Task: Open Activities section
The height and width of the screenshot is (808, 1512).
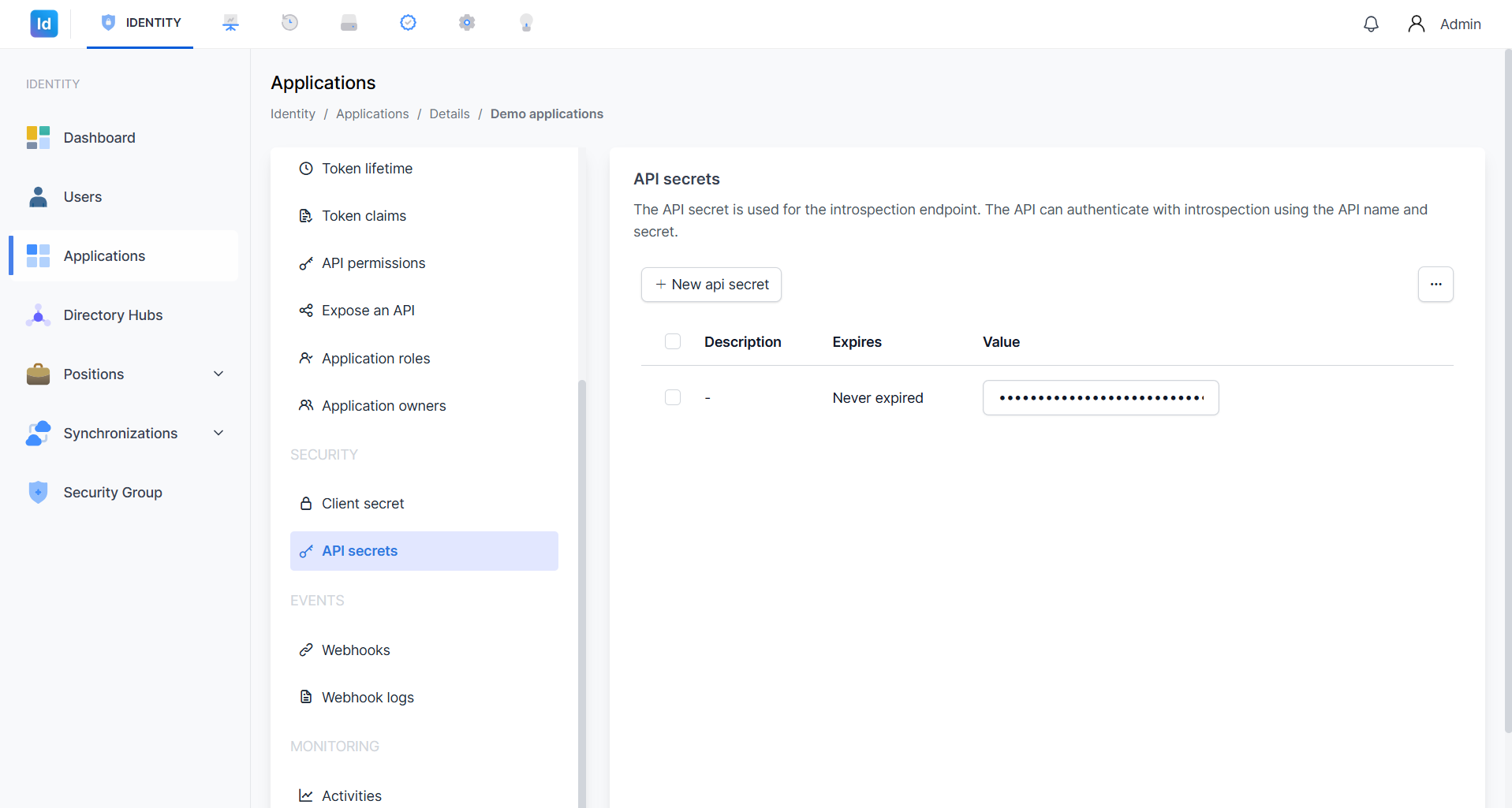Action: click(x=424, y=792)
